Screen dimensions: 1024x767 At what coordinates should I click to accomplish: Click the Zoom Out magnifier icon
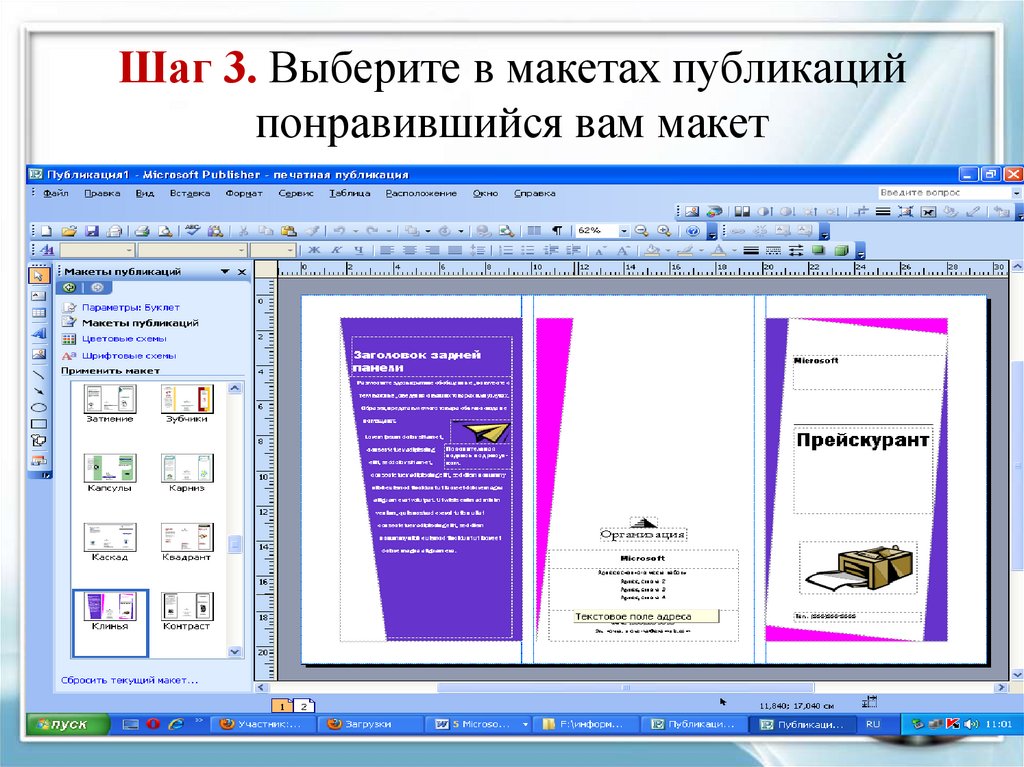(x=641, y=231)
